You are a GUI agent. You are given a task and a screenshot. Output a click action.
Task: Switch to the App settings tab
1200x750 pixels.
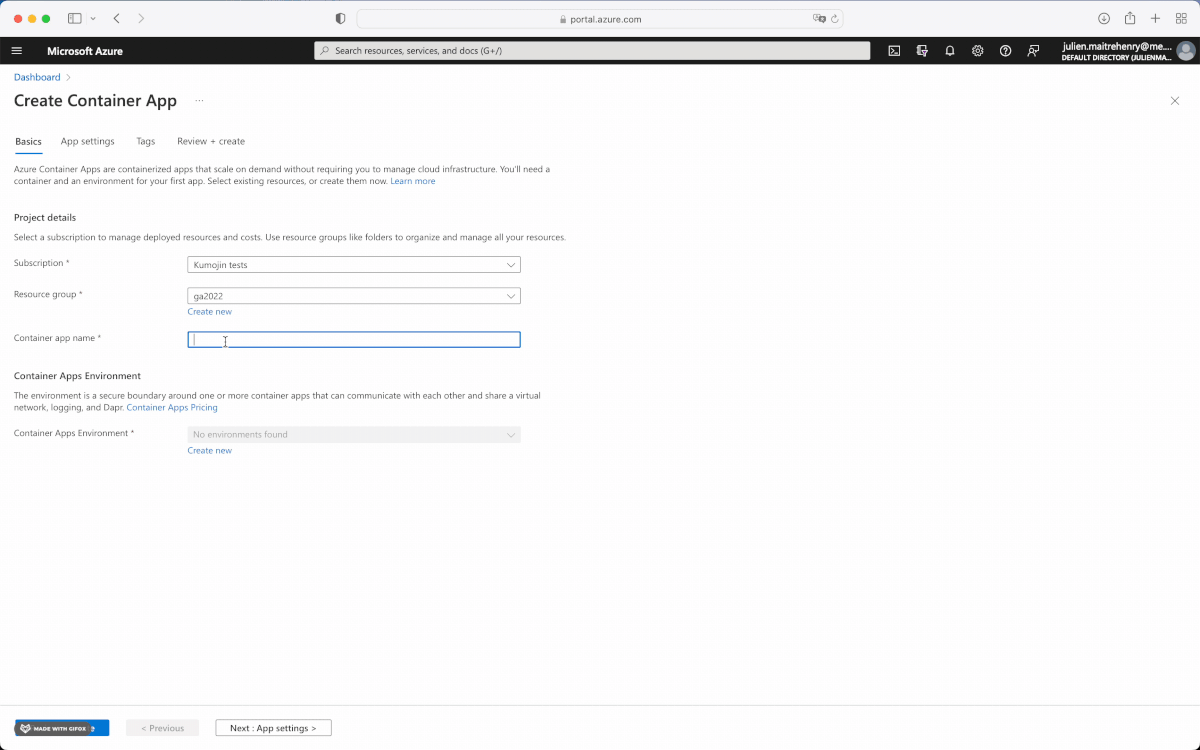tap(88, 141)
